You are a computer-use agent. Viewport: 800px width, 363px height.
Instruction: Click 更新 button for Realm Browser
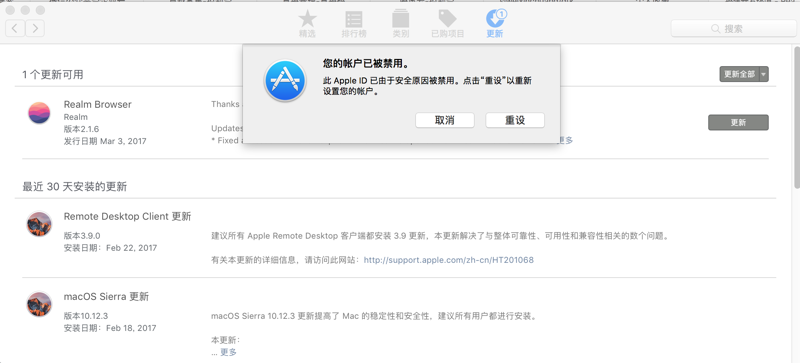pos(738,123)
